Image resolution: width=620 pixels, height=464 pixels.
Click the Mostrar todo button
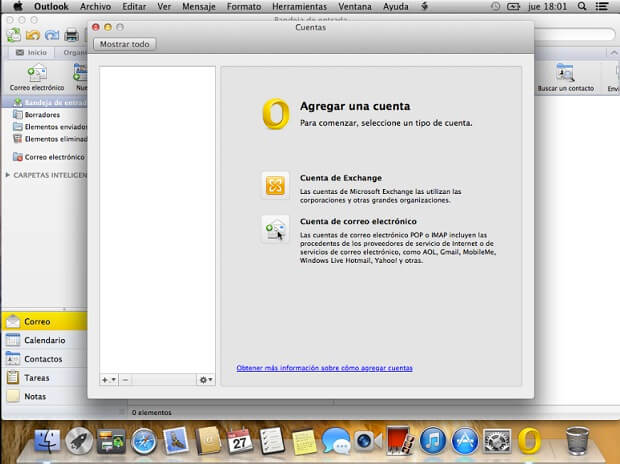tap(125, 44)
